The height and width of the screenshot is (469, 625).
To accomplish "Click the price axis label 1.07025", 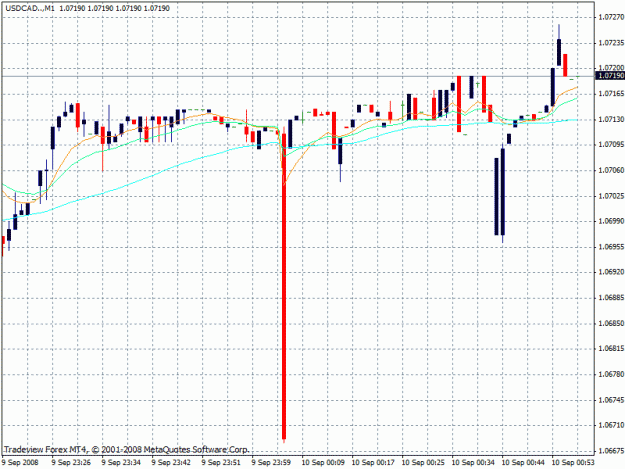I will 611,196.
